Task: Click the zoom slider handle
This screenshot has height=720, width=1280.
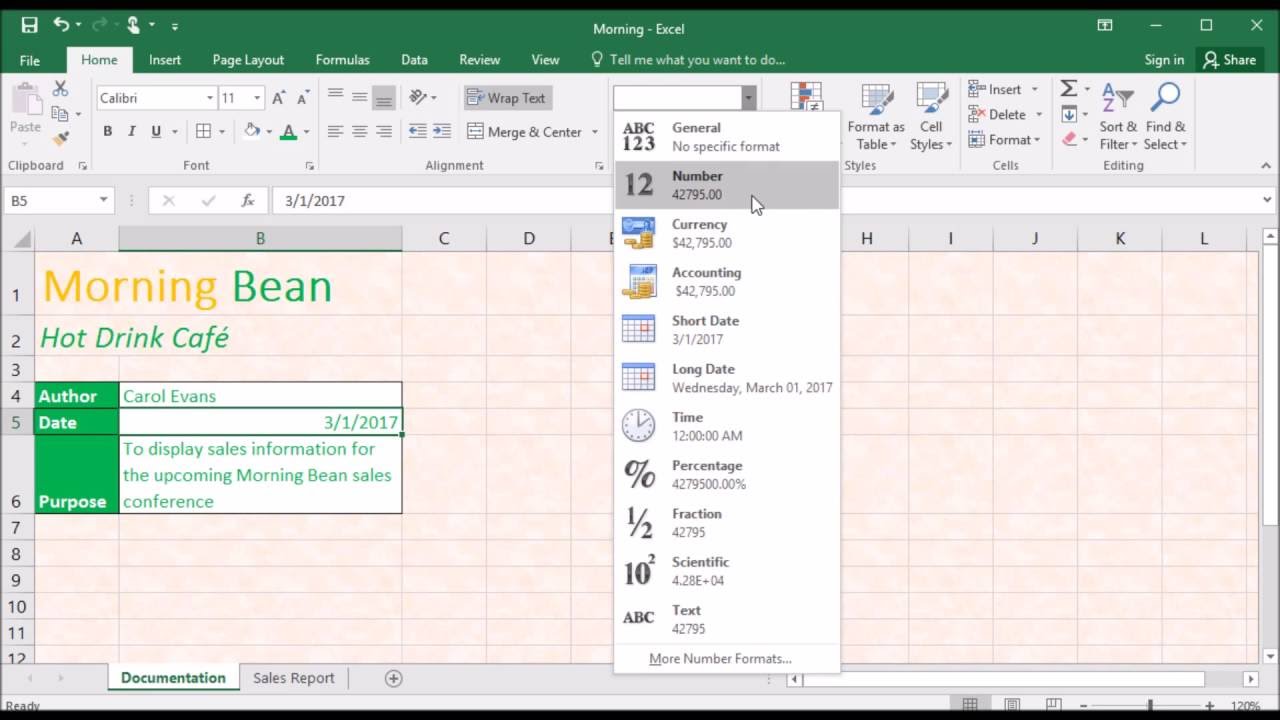Action: coord(1149,706)
